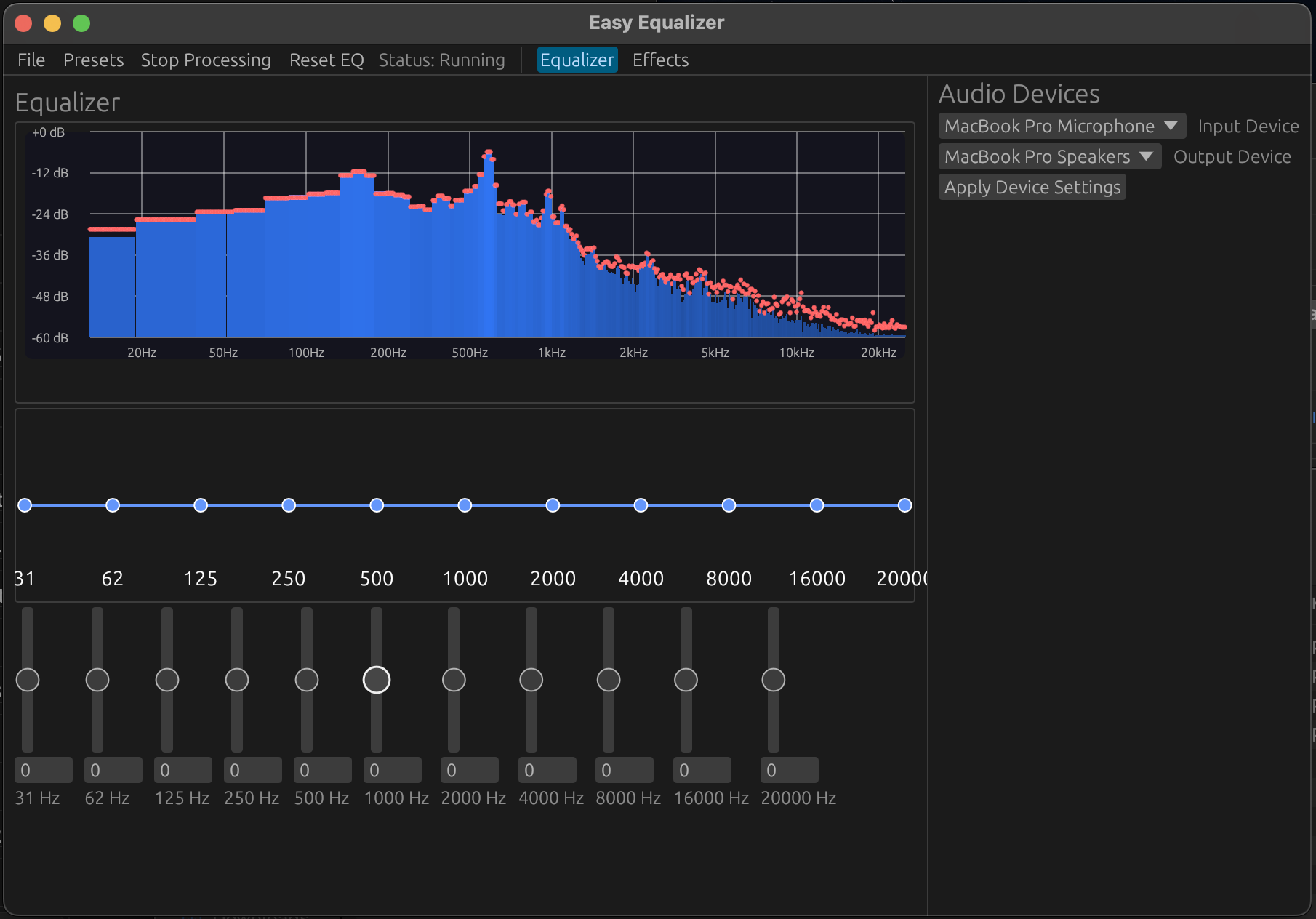Viewport: 1316px width, 919px height.
Task: Click Stop Processing
Action: coord(206,60)
